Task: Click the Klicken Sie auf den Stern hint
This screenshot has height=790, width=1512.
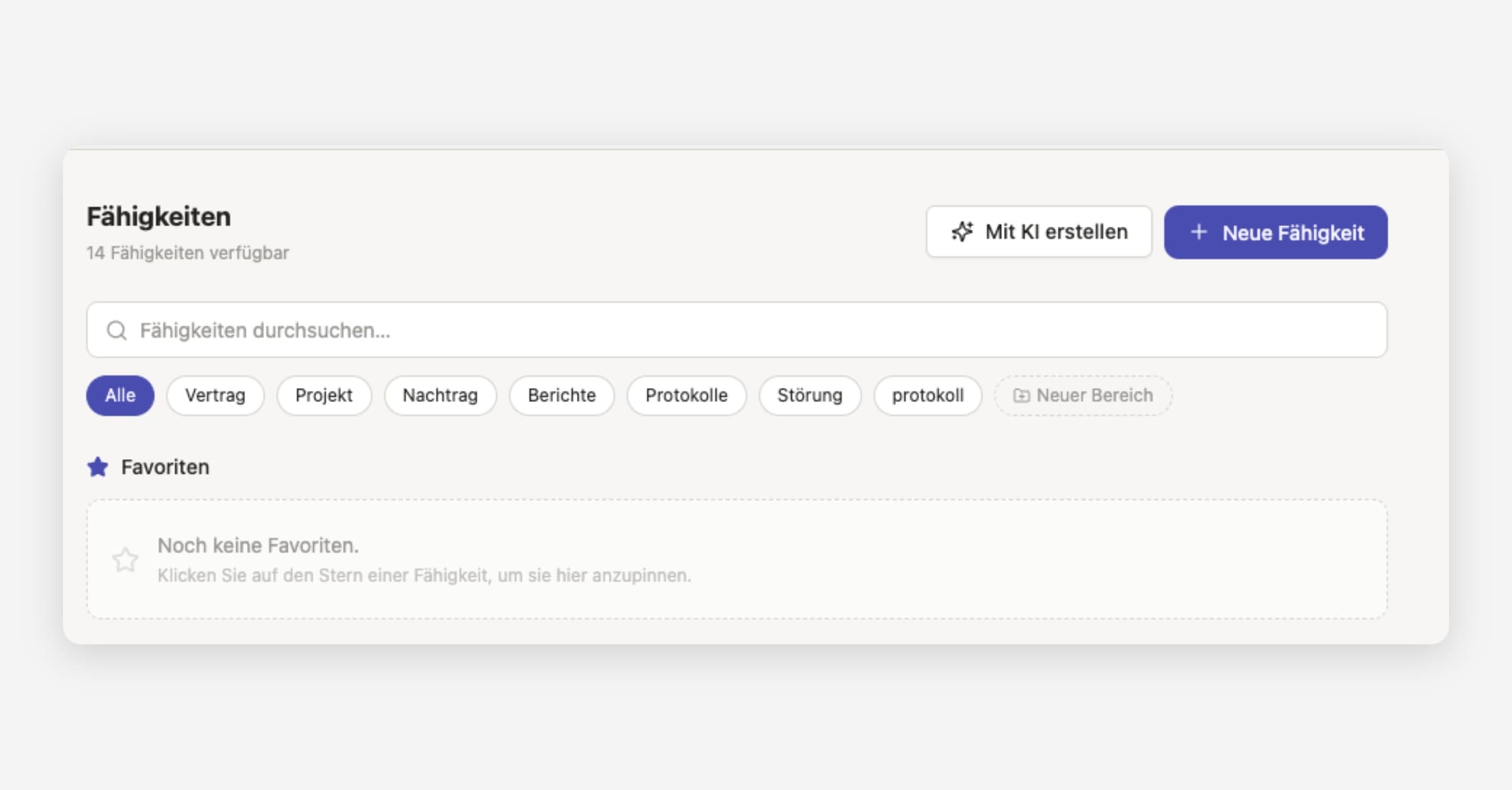Action: 424,575
